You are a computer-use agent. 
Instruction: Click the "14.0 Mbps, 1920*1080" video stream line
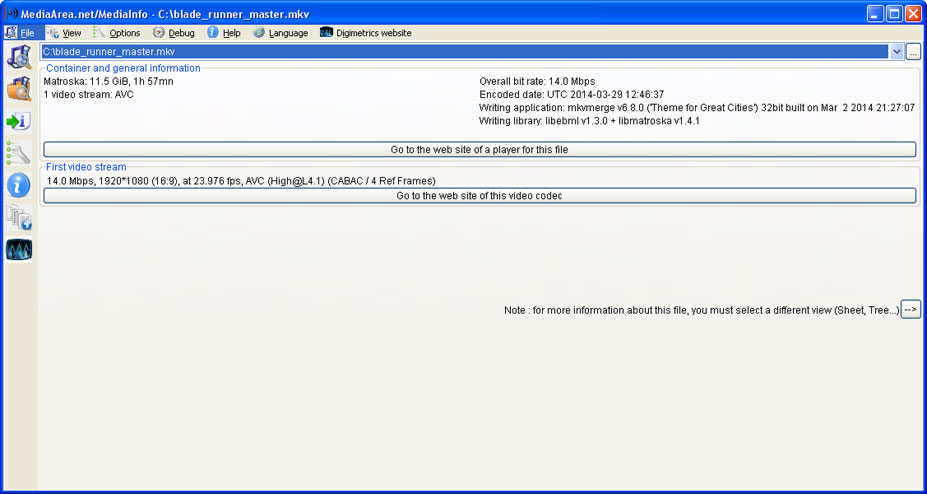[241, 181]
